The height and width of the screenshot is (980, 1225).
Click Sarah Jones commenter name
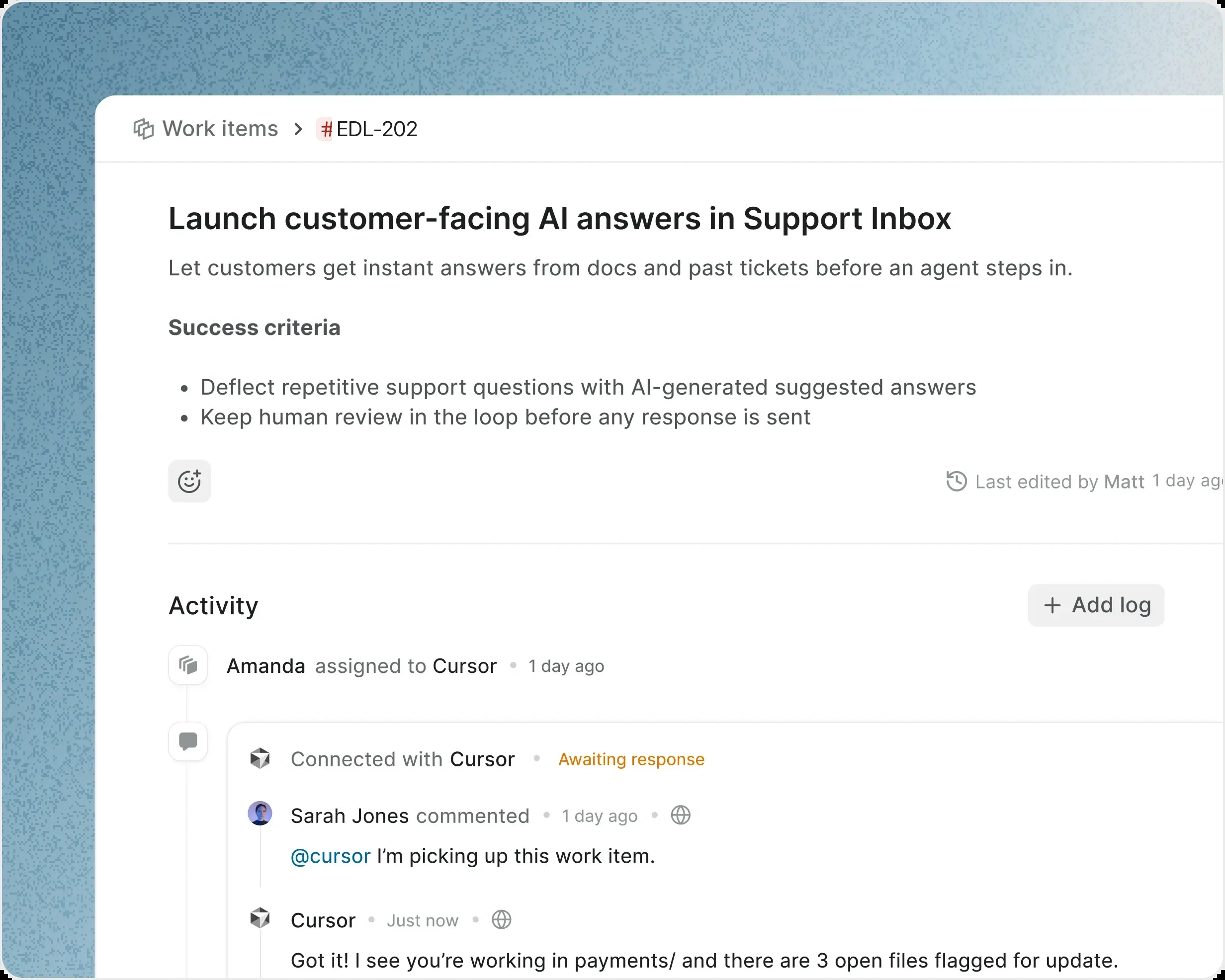pos(350,817)
